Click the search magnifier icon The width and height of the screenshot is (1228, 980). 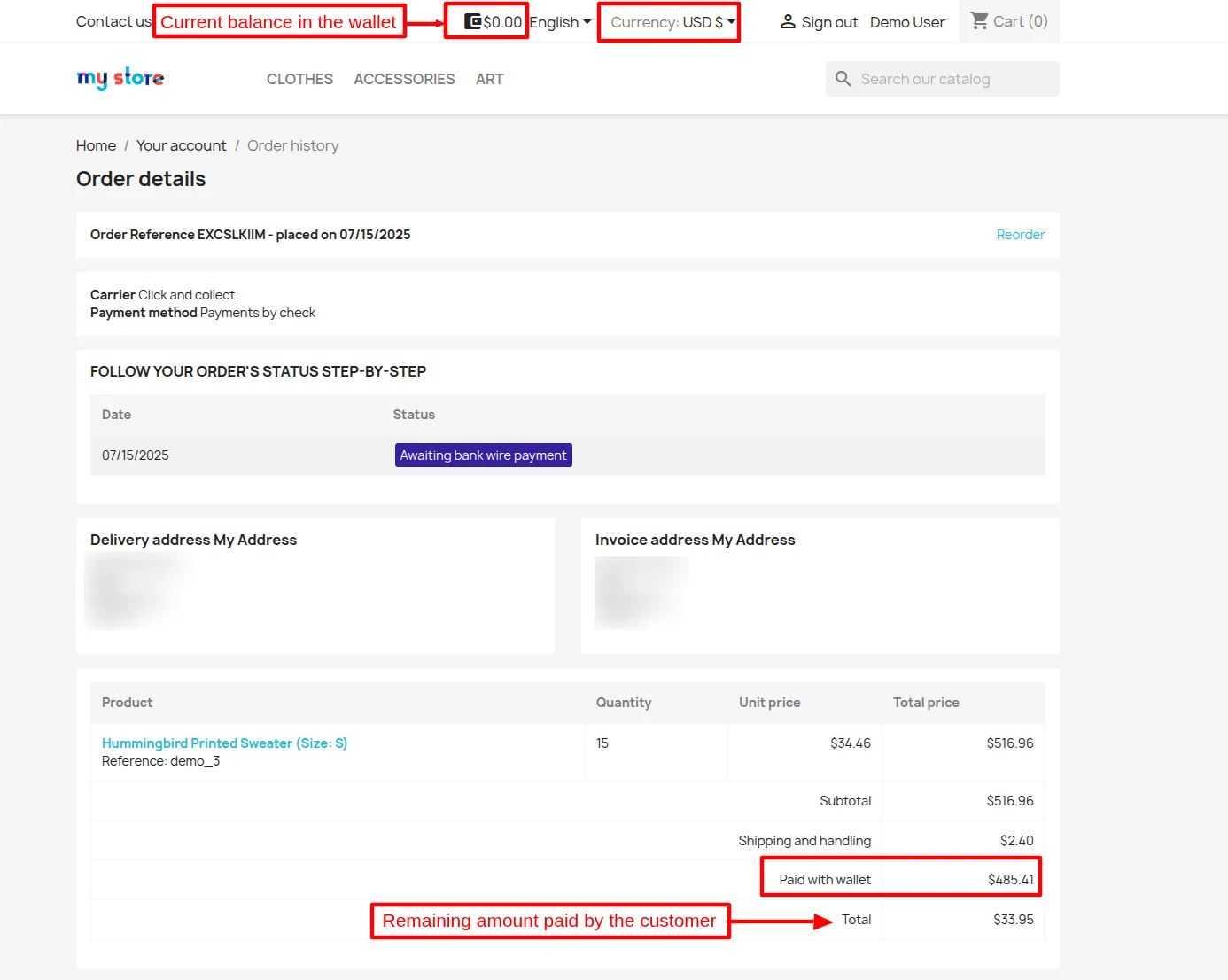(843, 79)
